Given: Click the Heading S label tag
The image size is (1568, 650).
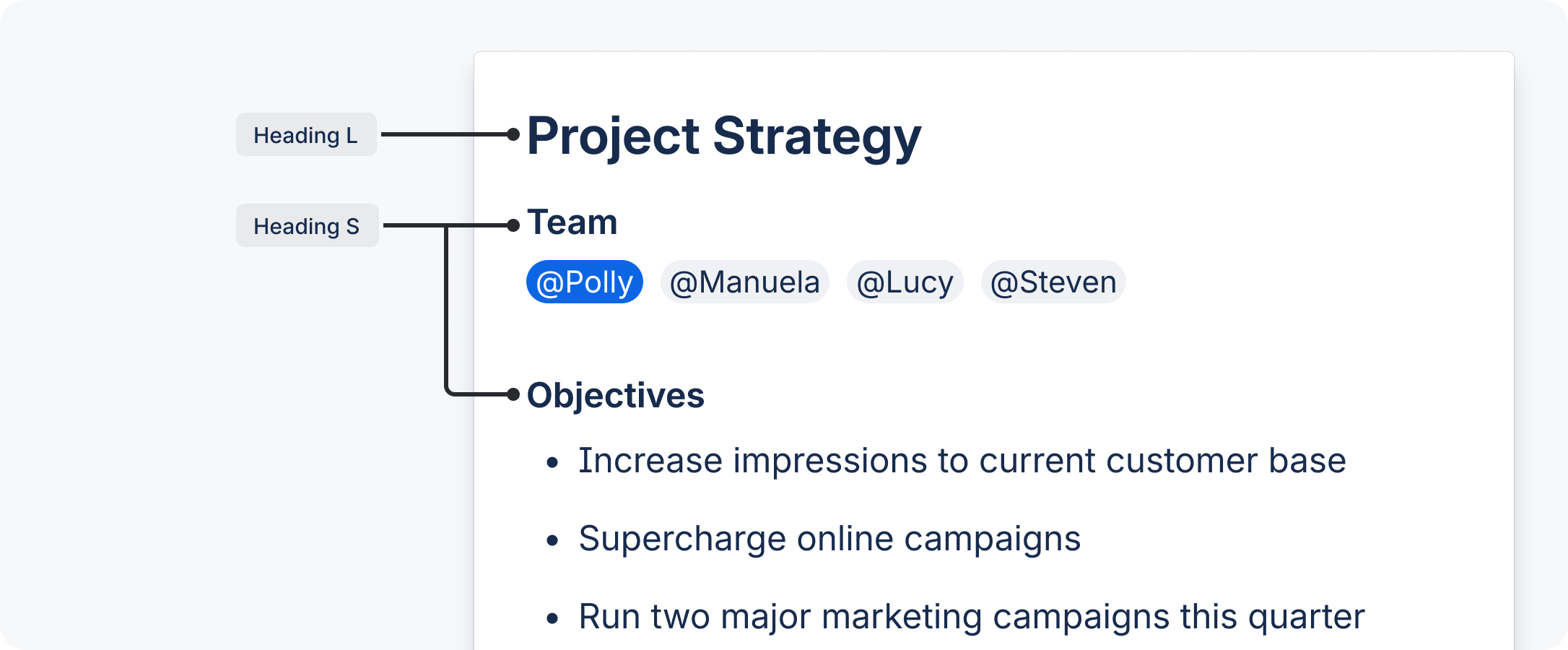Looking at the screenshot, I should point(307,226).
